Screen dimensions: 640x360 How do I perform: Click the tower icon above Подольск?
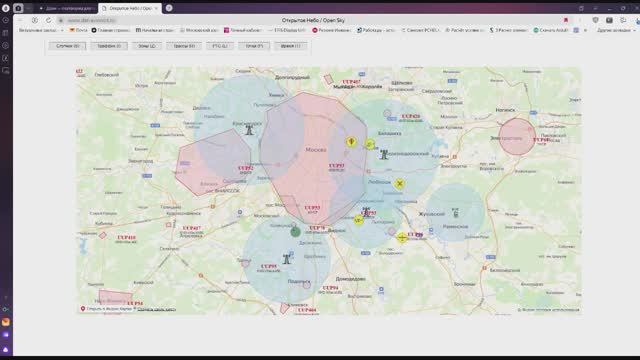(x=287, y=258)
